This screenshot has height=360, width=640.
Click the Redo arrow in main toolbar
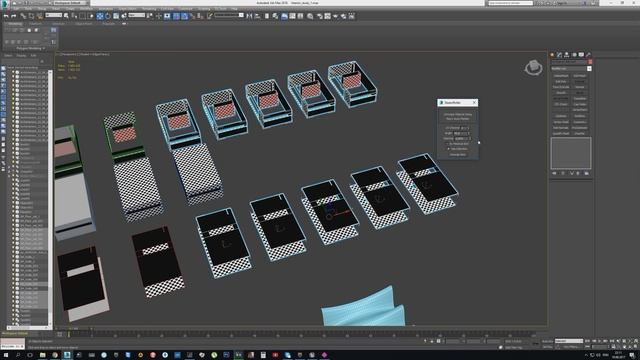(x=13, y=16)
